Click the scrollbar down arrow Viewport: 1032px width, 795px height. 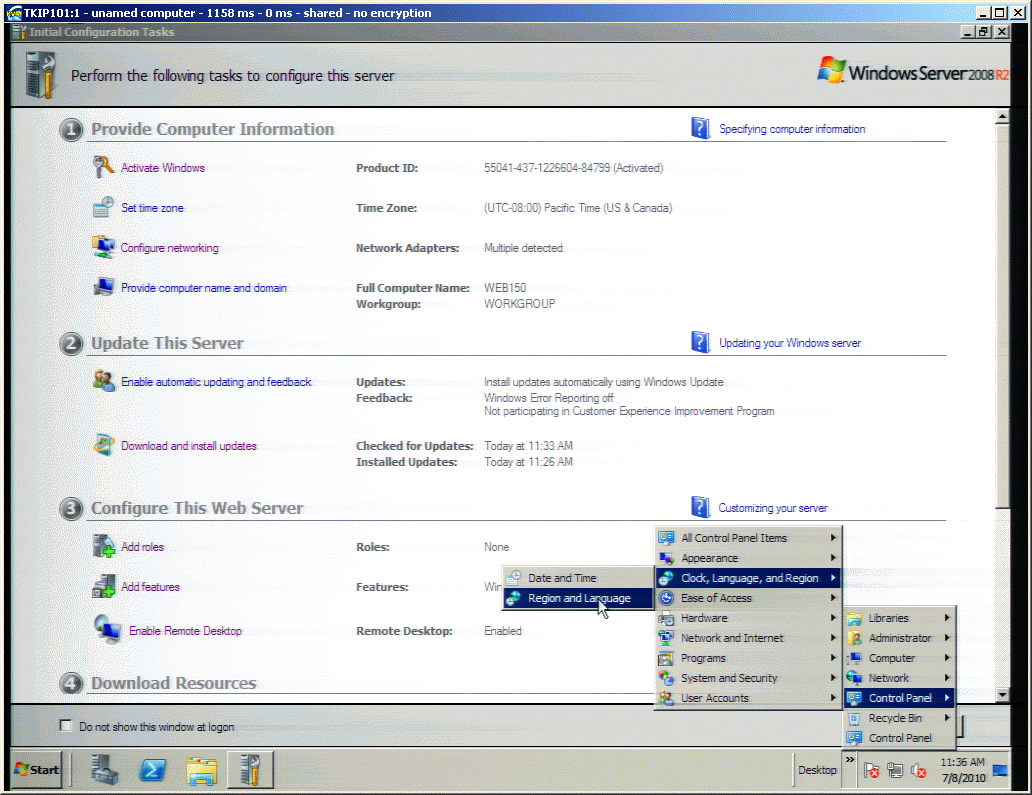click(x=1002, y=694)
